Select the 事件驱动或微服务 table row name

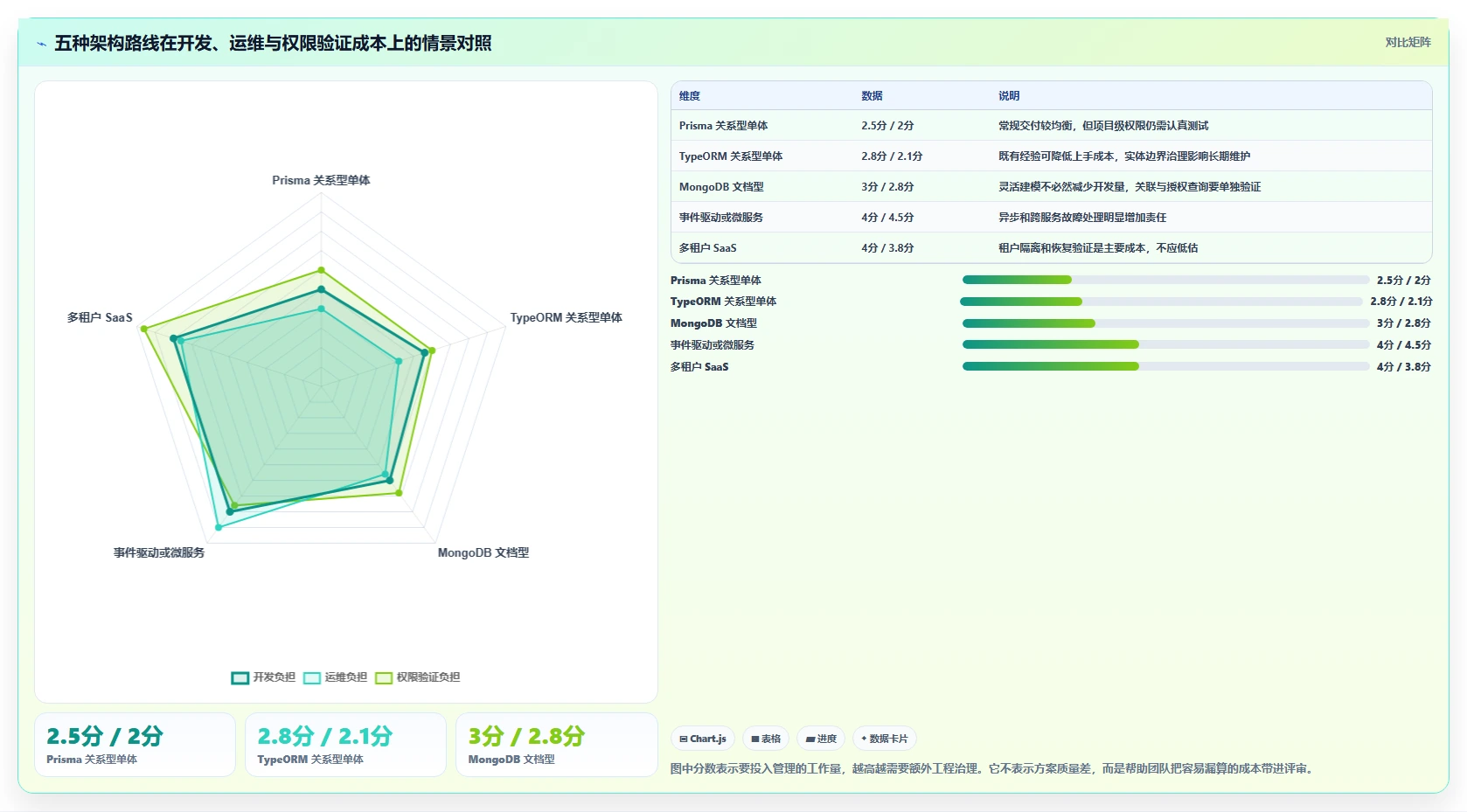click(x=721, y=218)
